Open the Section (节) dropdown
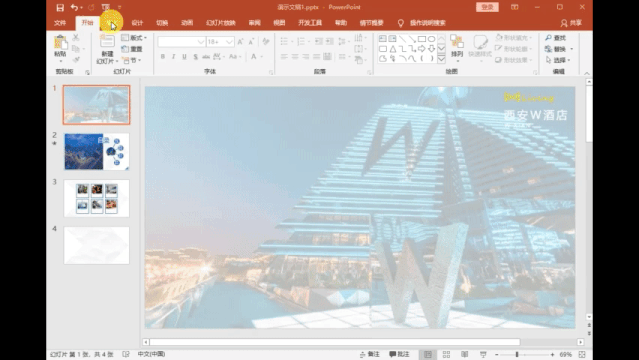The image size is (639, 360). pos(132,60)
